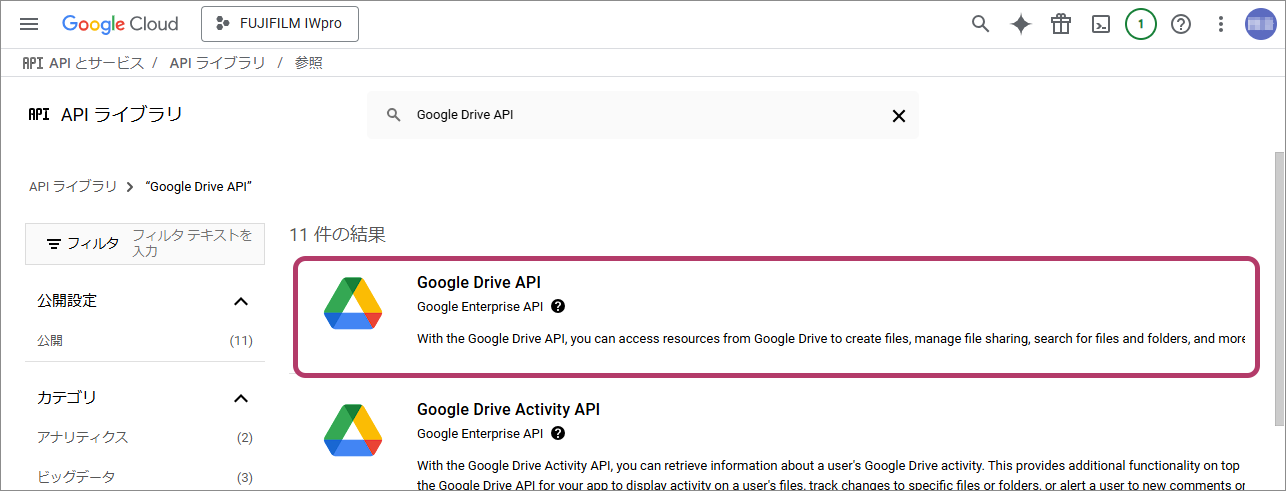Click the API とサービス breadcrumb
1286x491 pixels.
tap(96, 63)
